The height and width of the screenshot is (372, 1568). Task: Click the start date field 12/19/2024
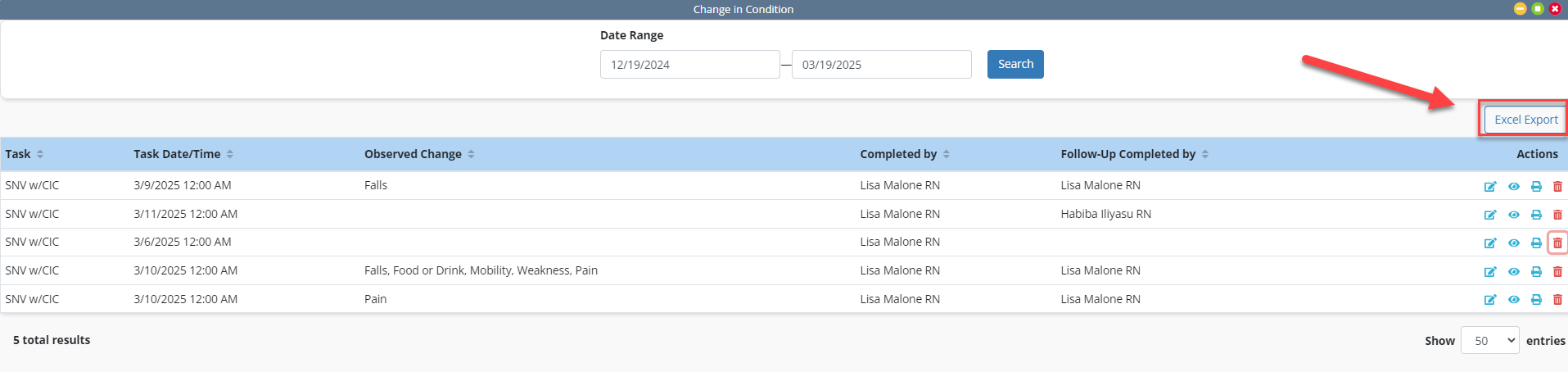coord(689,65)
